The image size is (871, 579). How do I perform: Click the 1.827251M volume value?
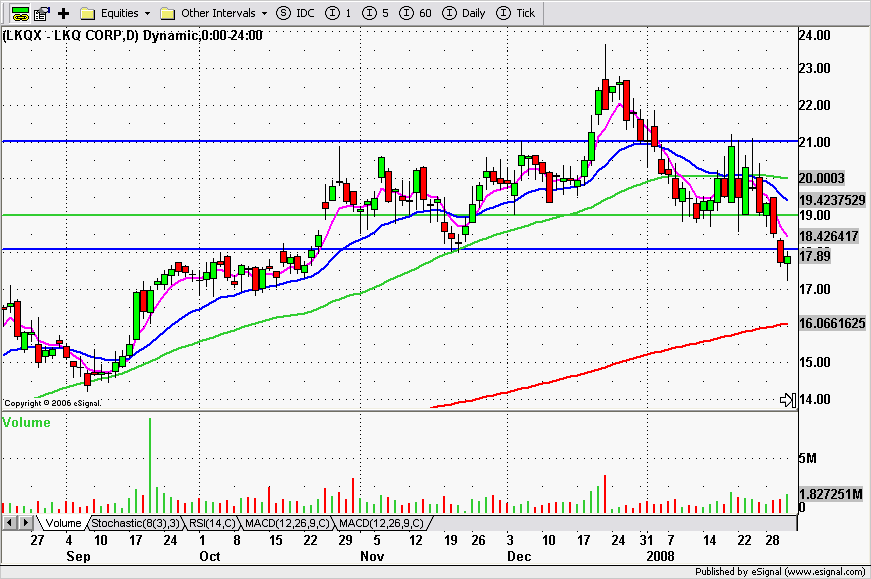tap(830, 494)
